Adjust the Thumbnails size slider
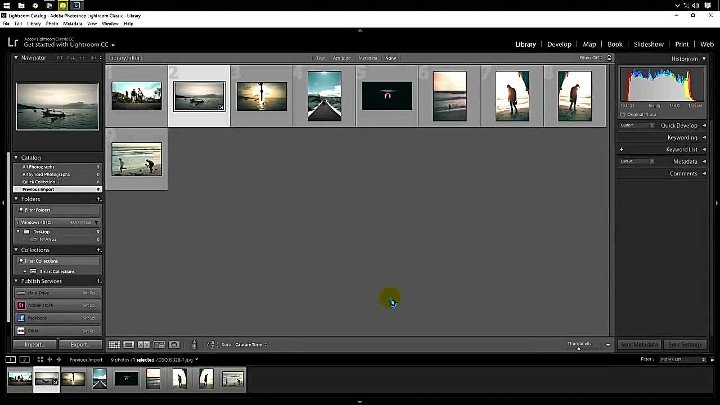The height and width of the screenshot is (405, 720). (x=579, y=348)
